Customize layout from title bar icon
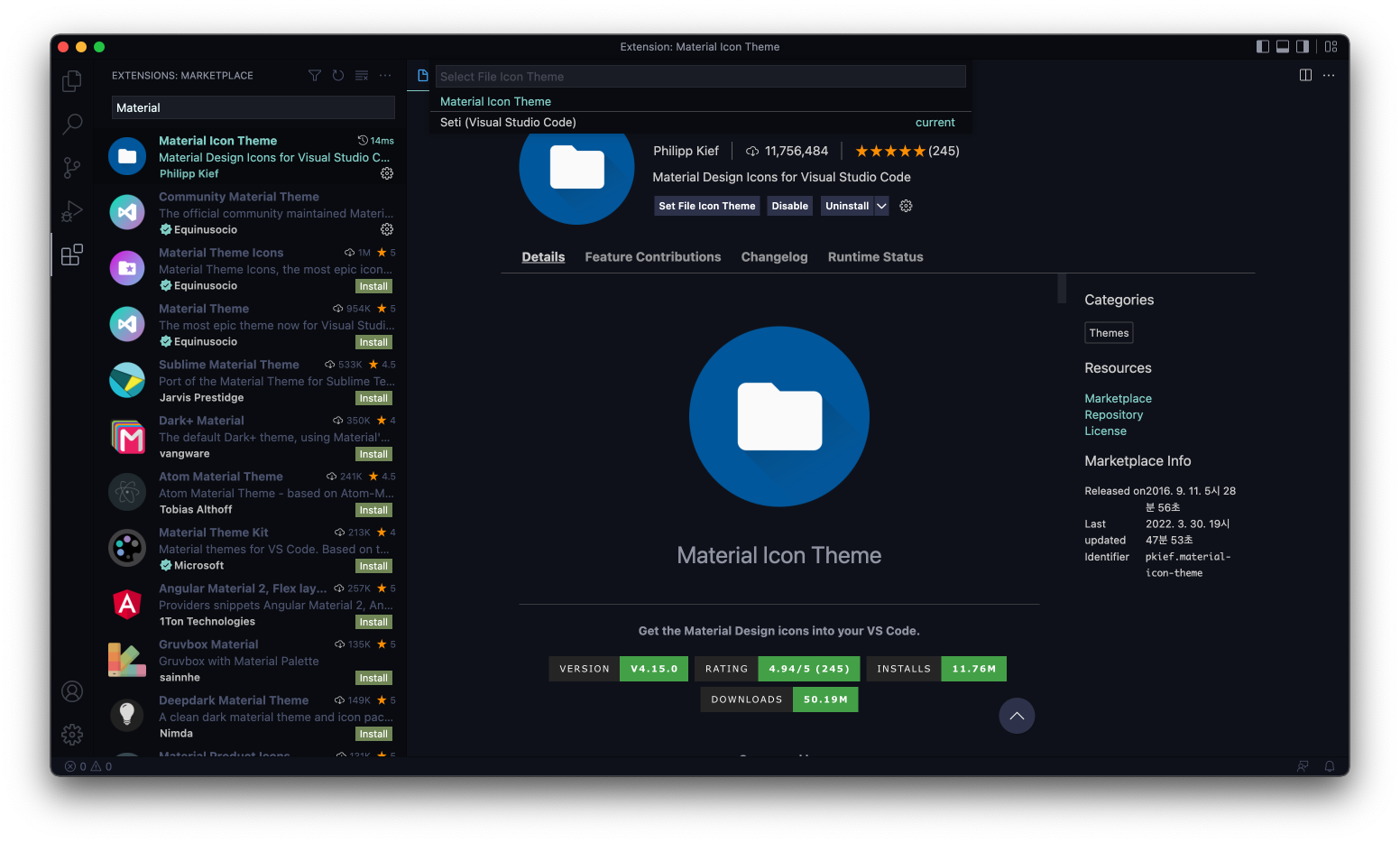Image resolution: width=1400 pixels, height=843 pixels. pyautogui.click(x=1331, y=47)
